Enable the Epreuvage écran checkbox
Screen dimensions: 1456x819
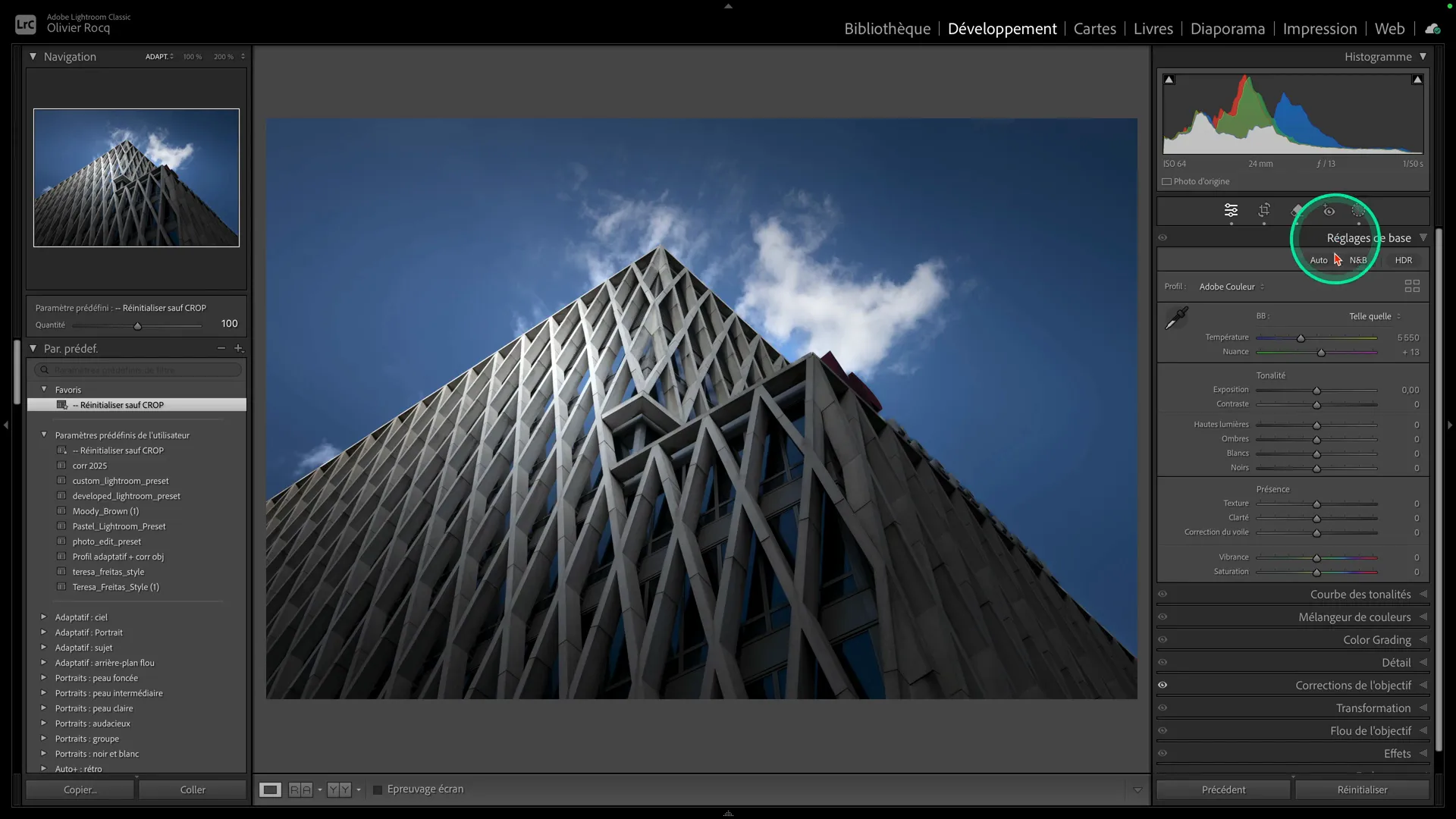point(378,789)
